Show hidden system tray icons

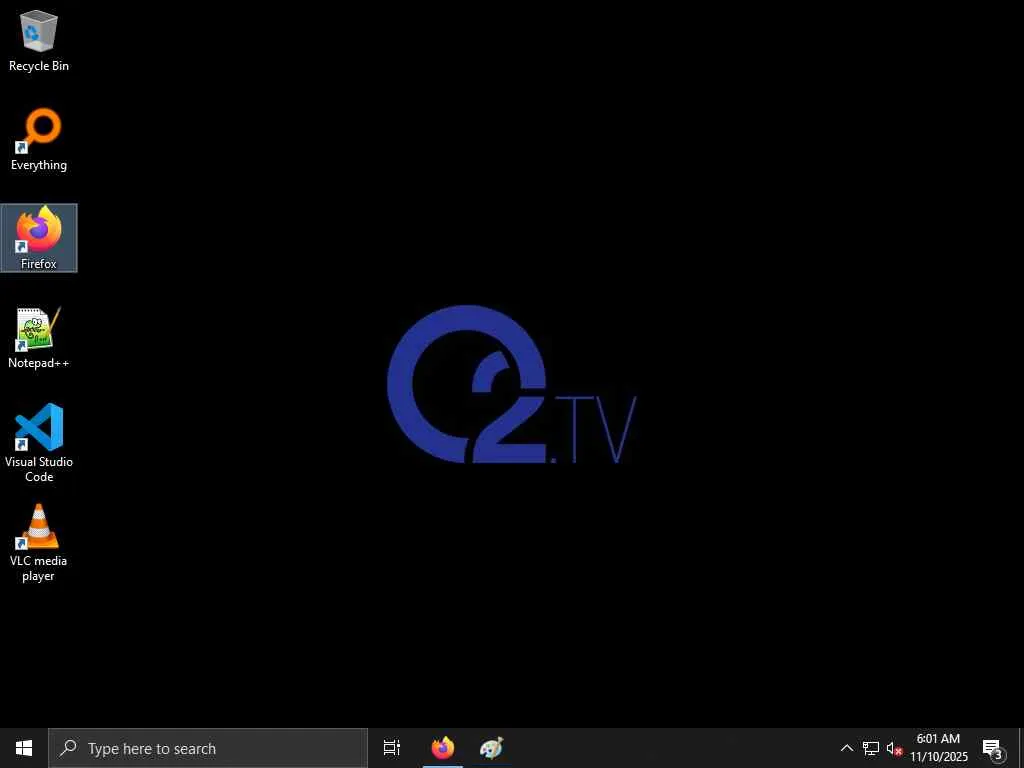click(846, 748)
